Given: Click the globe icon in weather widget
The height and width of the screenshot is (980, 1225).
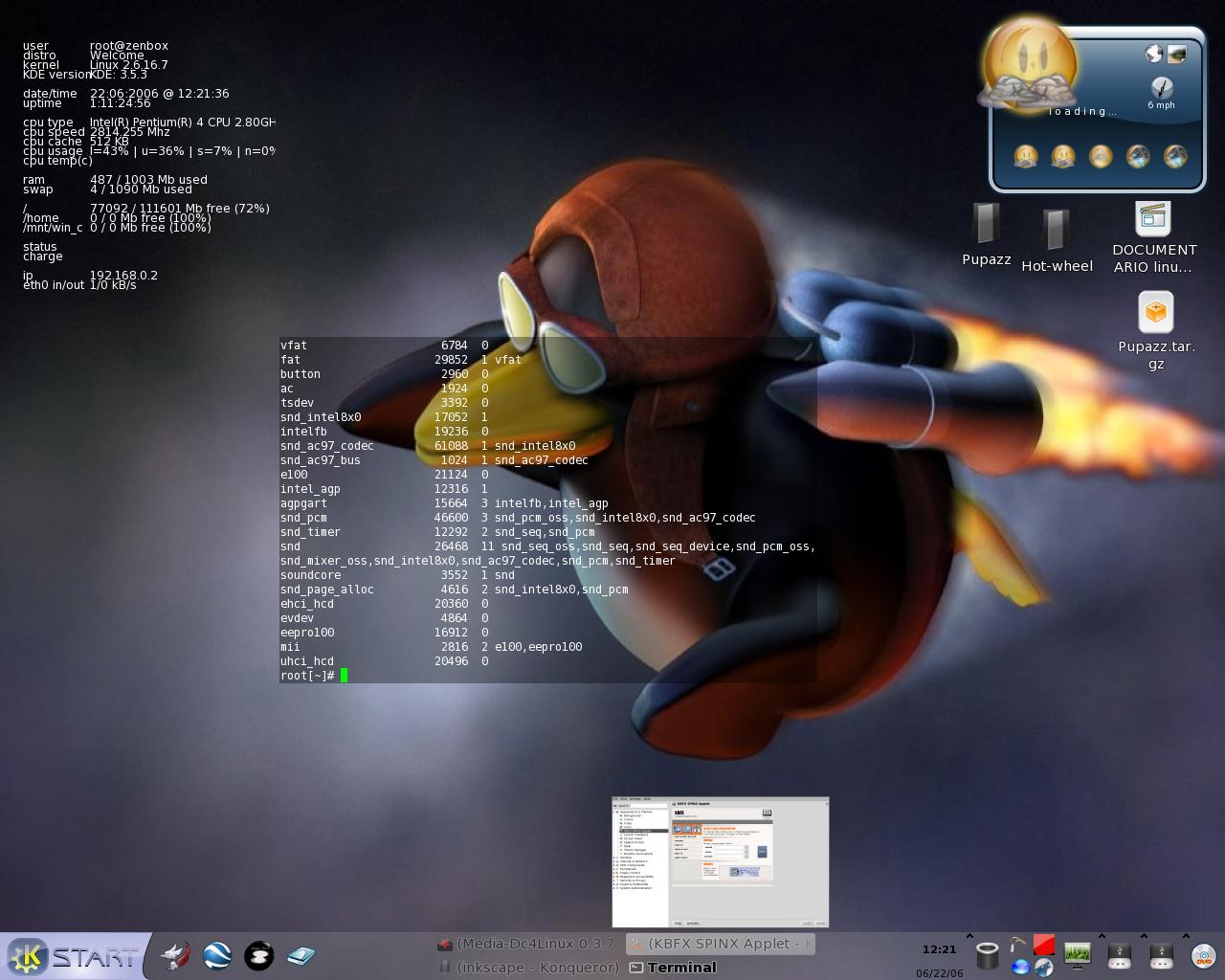Looking at the screenshot, I should [x=1154, y=54].
